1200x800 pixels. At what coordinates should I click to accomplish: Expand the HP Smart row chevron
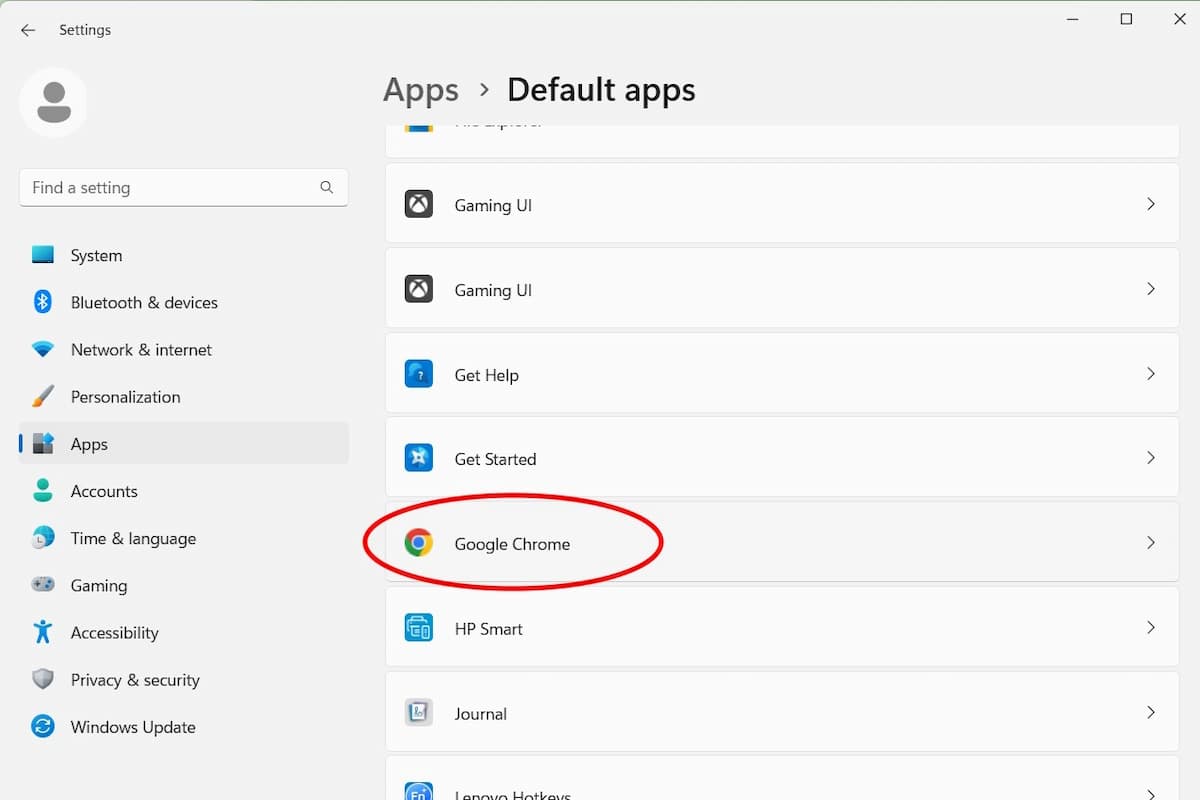[1151, 628]
